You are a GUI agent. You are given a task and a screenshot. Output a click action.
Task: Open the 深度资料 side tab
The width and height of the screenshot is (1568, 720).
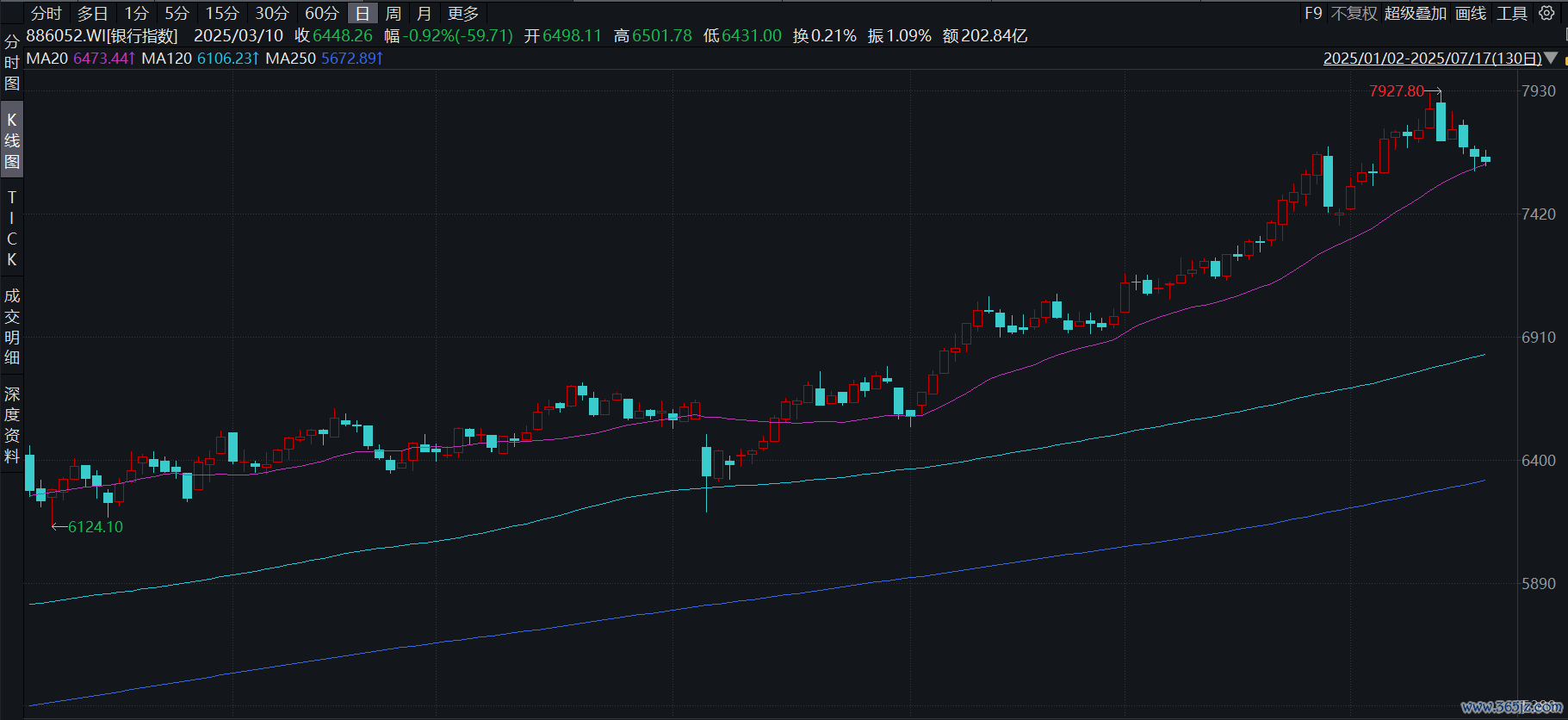pyautogui.click(x=12, y=425)
